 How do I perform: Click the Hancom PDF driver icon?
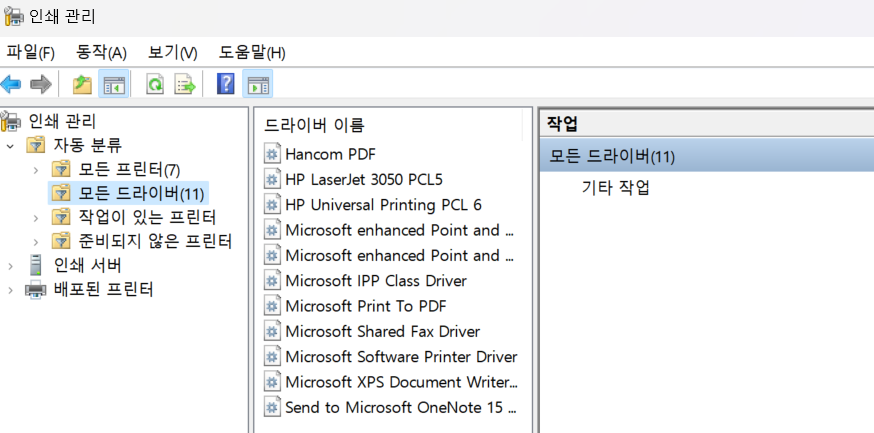271,154
